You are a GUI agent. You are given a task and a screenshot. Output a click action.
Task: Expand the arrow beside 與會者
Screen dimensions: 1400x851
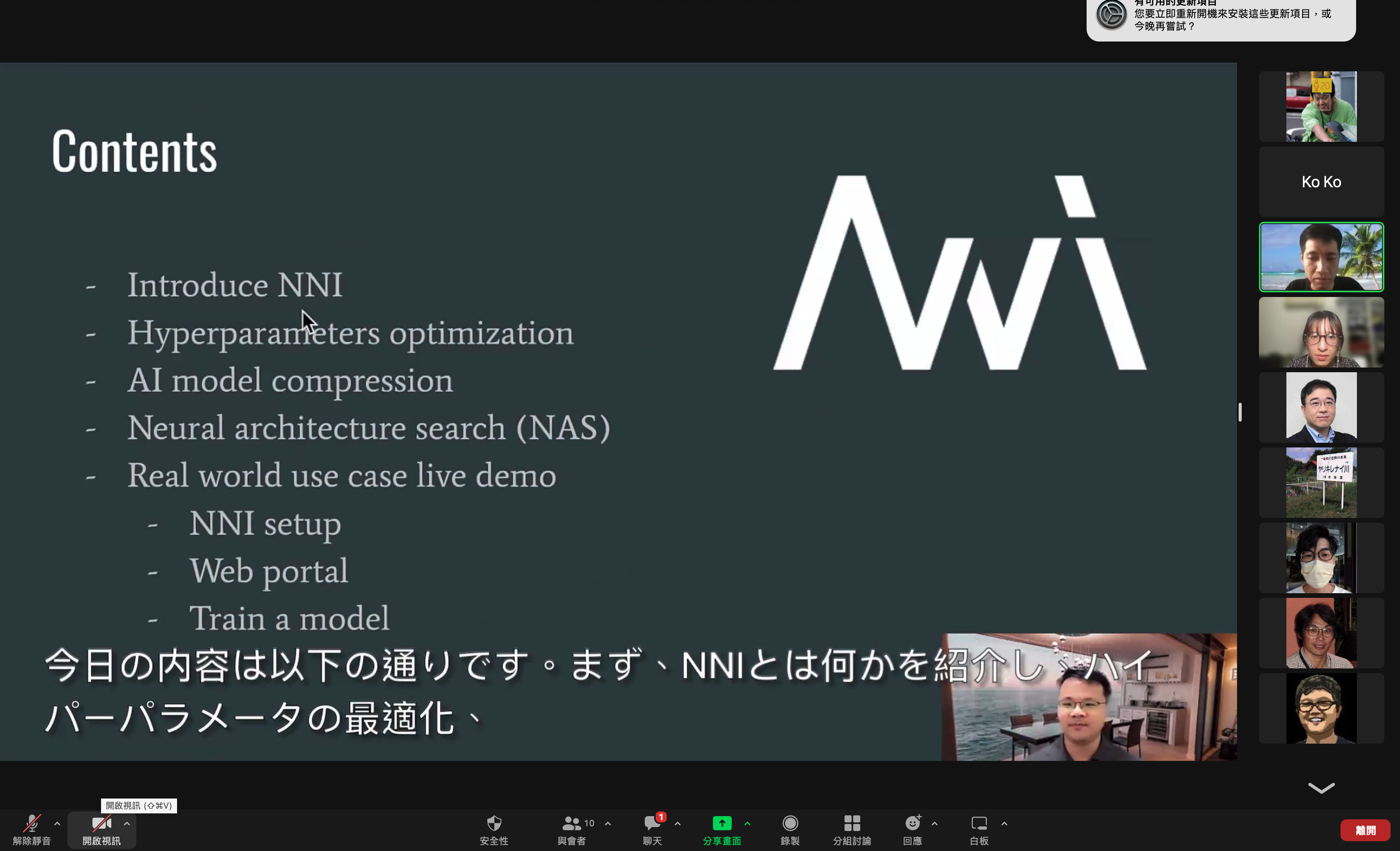coord(608,823)
